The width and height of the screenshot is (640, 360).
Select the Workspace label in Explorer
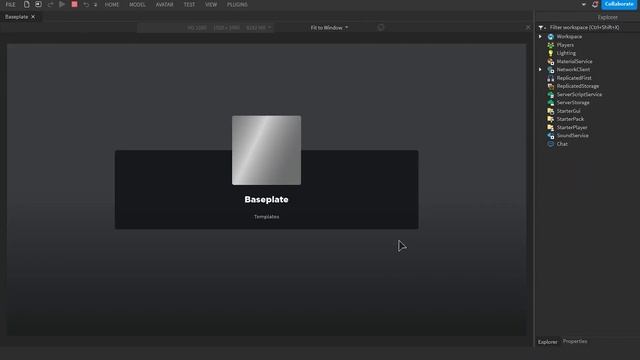569,37
